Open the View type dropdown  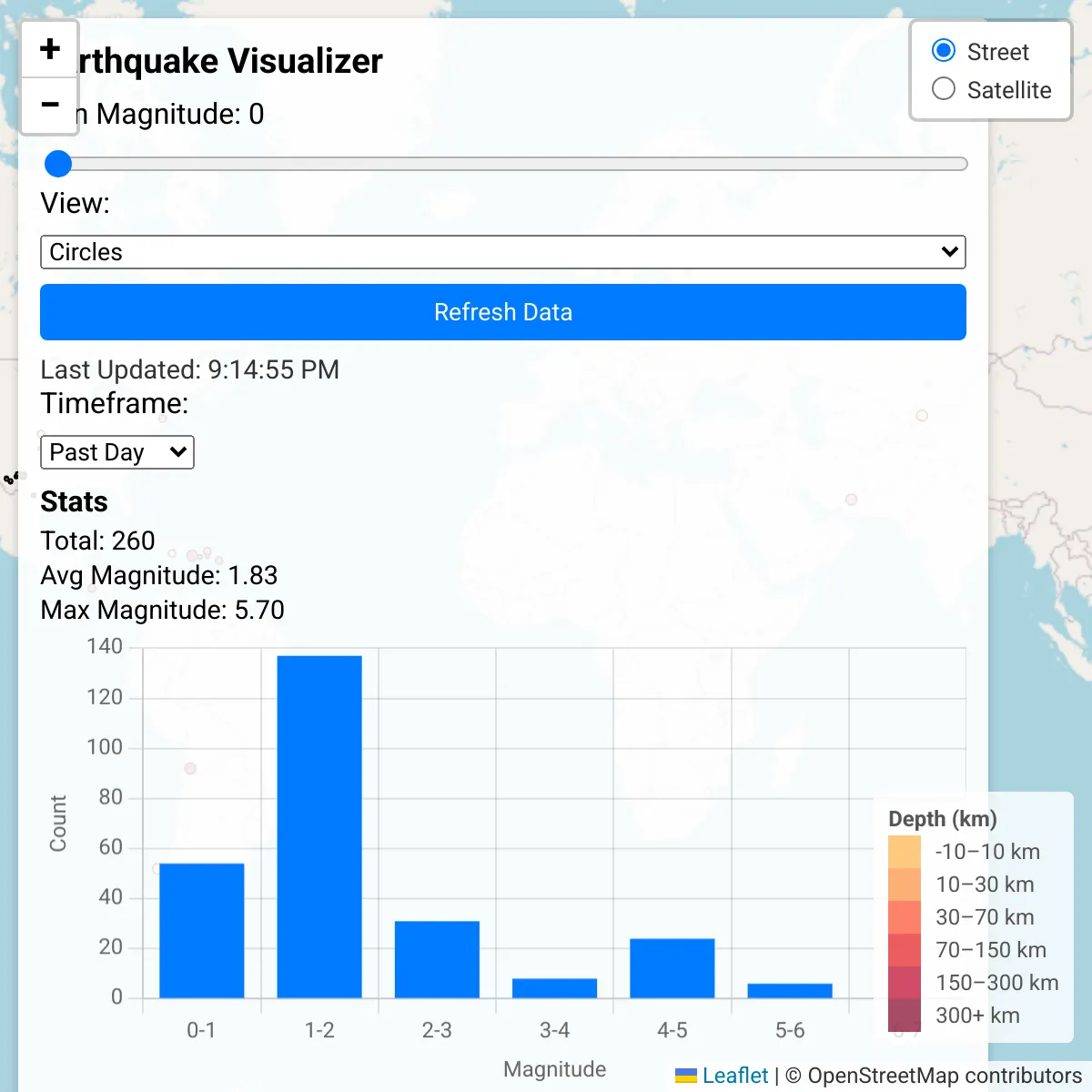503,252
